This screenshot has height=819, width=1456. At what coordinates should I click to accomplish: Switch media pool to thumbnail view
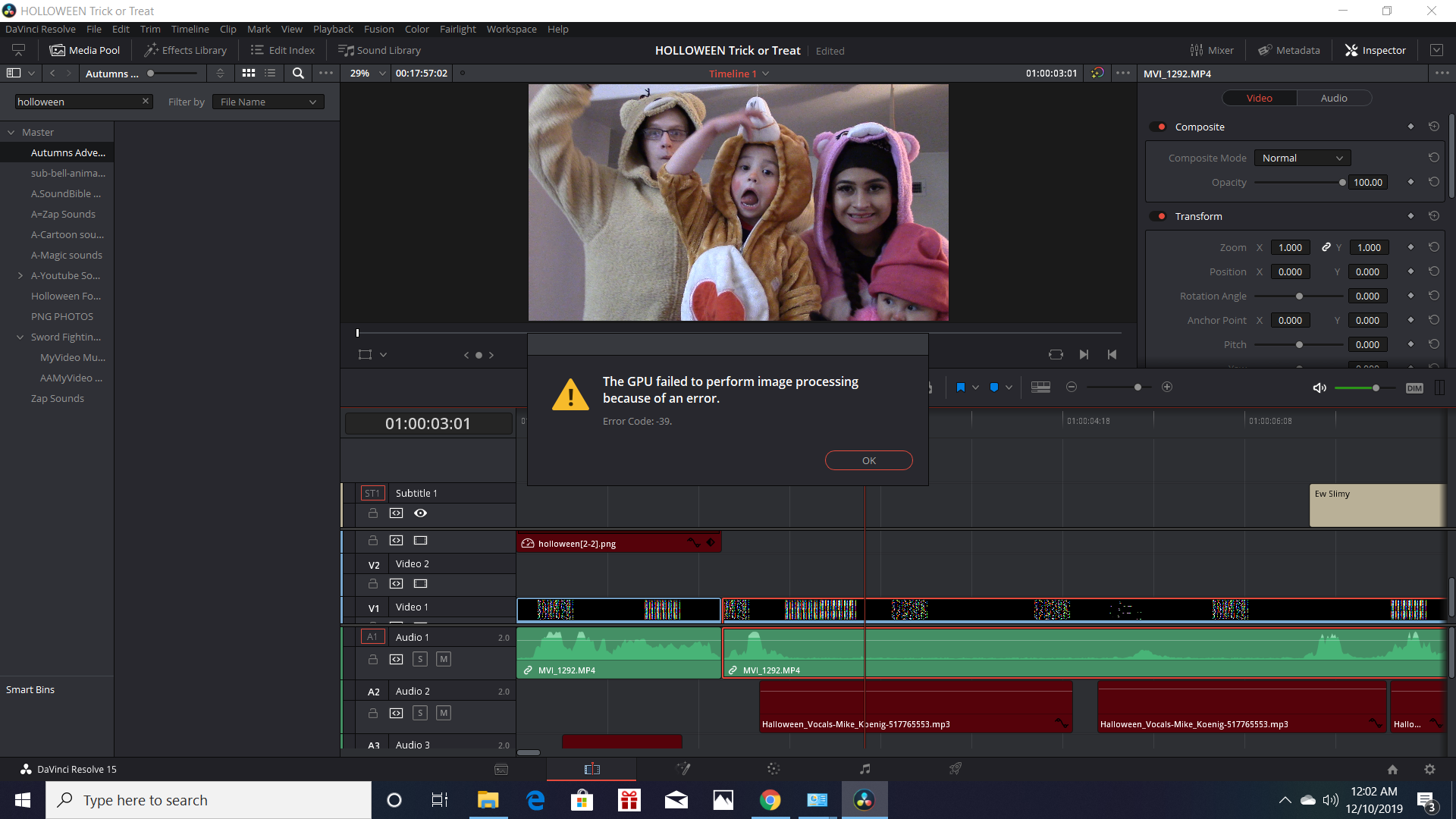tap(249, 73)
